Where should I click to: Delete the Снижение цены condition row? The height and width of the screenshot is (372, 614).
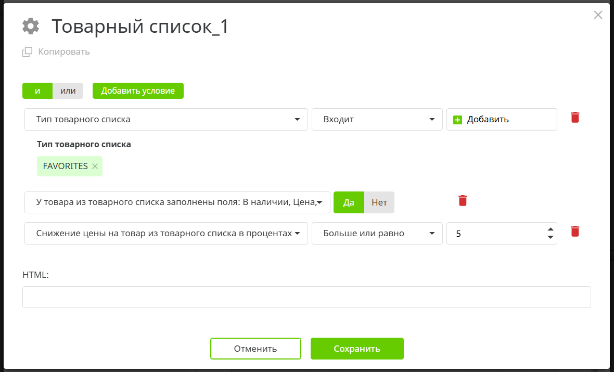pyautogui.click(x=575, y=231)
